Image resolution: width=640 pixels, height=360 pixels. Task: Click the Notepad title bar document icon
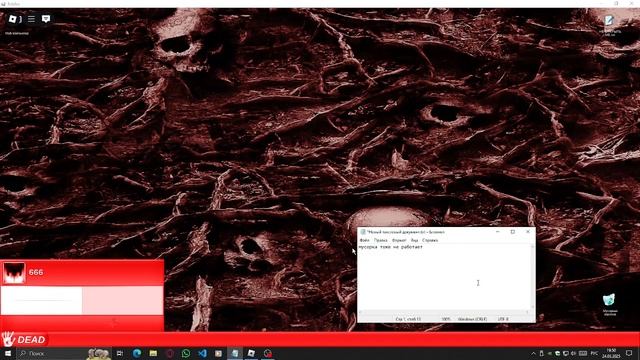pyautogui.click(x=362, y=232)
